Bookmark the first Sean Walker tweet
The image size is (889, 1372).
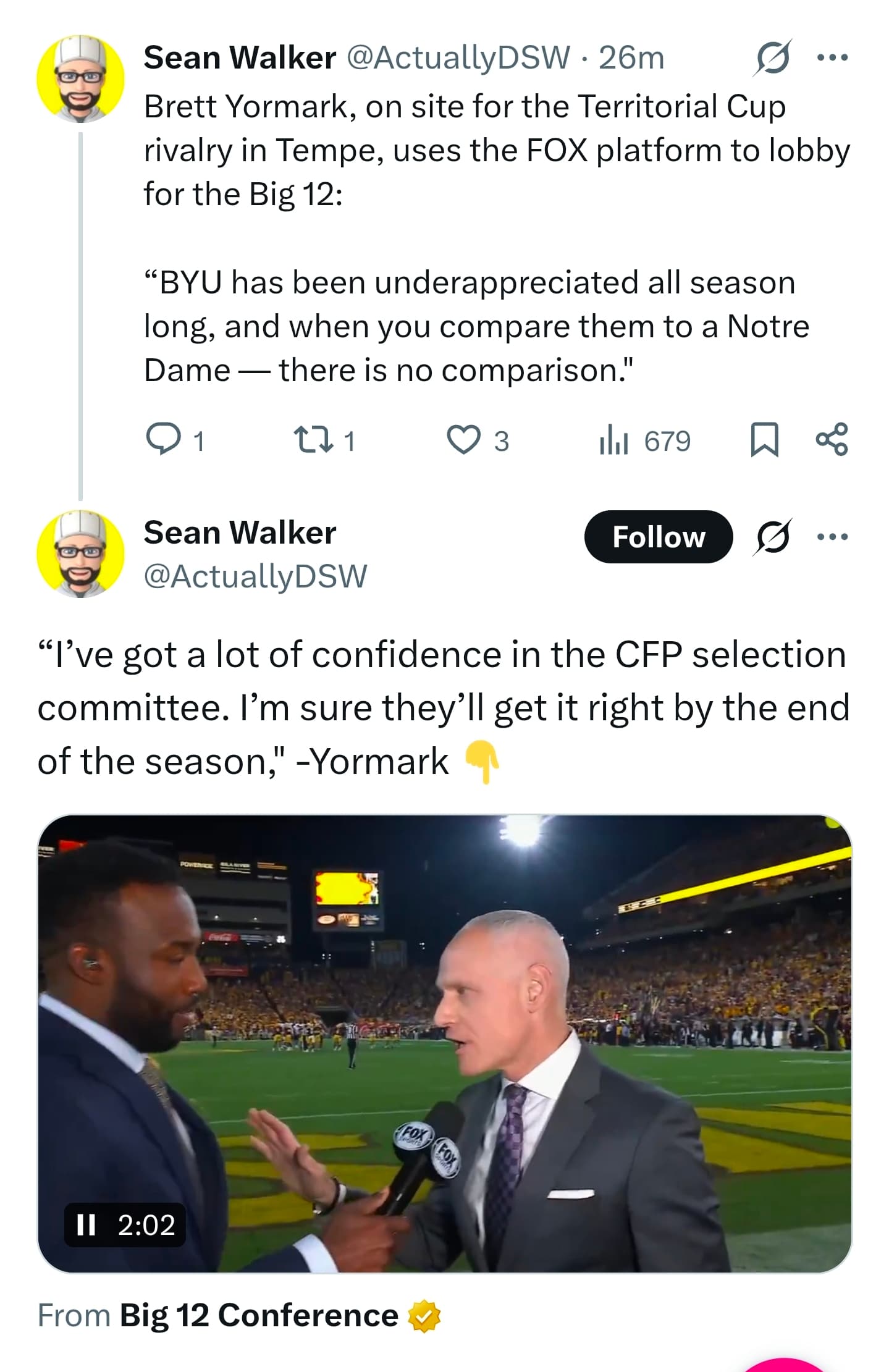(x=764, y=440)
